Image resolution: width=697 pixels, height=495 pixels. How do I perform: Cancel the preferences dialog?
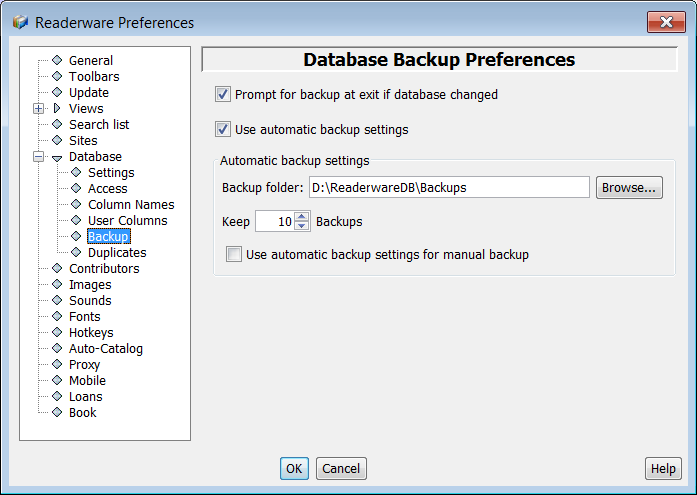(x=341, y=468)
